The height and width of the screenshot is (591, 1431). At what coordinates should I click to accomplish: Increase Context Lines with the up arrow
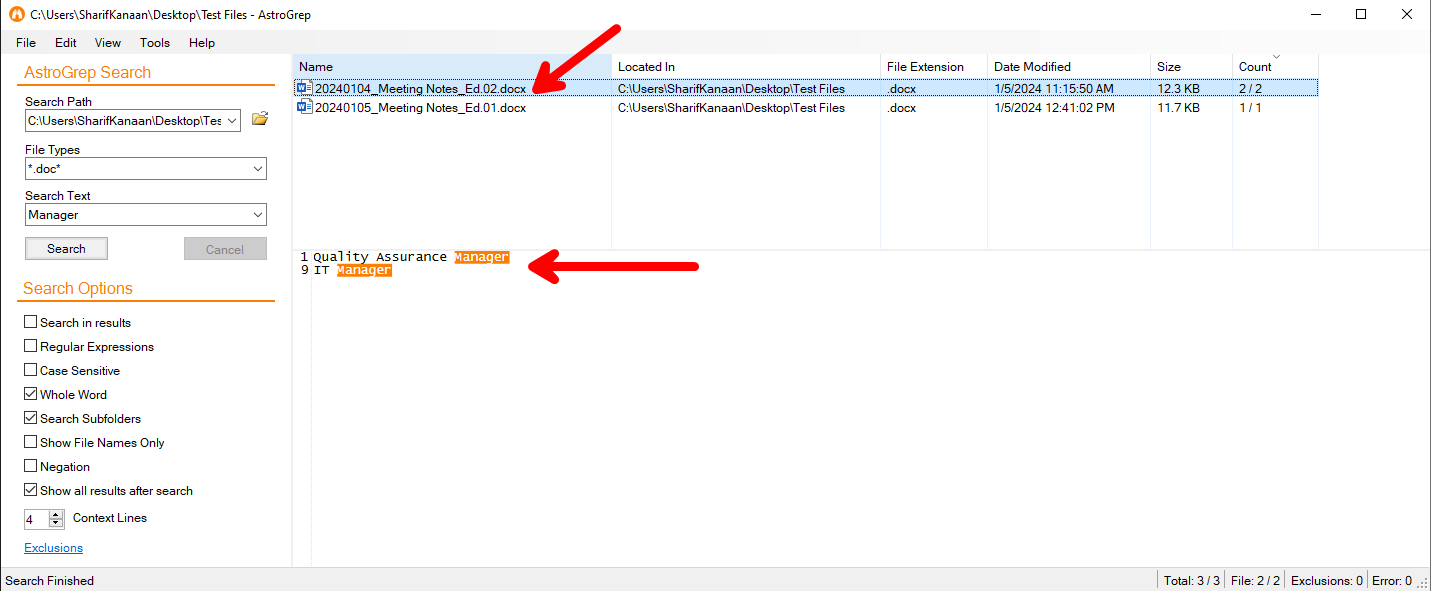56,514
